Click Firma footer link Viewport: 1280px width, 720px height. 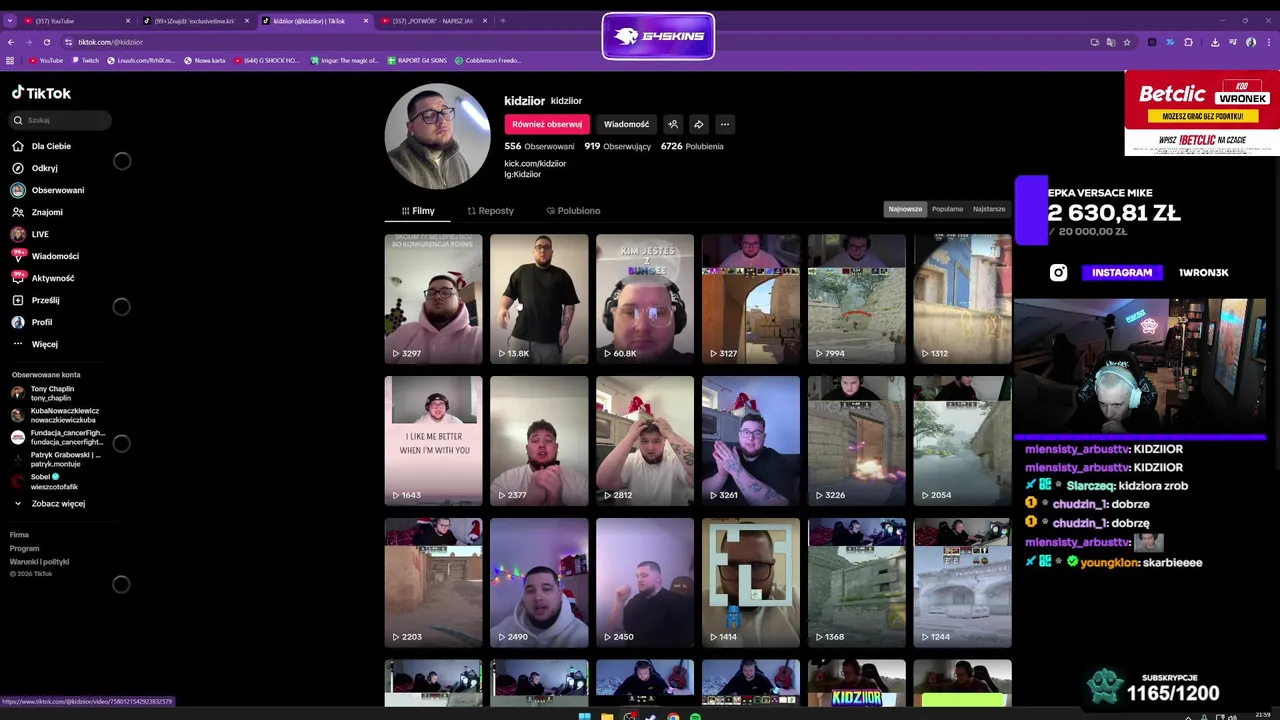[19, 535]
